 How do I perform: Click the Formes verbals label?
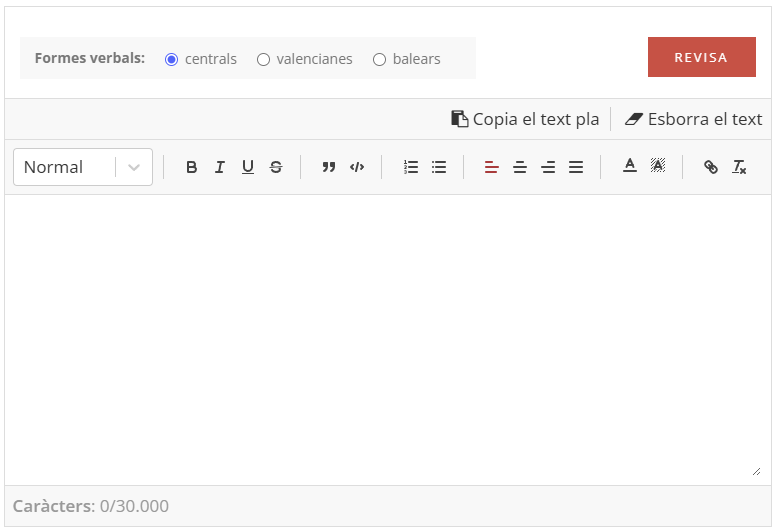click(90, 58)
